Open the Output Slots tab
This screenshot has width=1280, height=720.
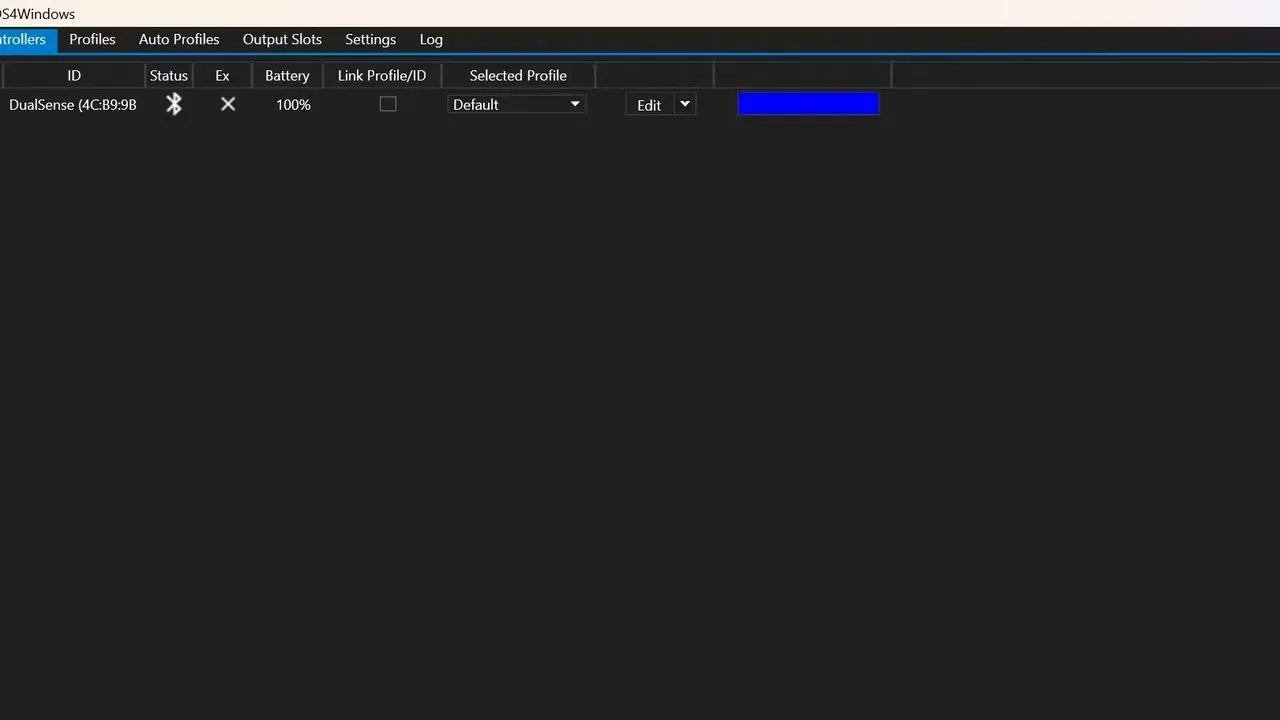tap(282, 39)
